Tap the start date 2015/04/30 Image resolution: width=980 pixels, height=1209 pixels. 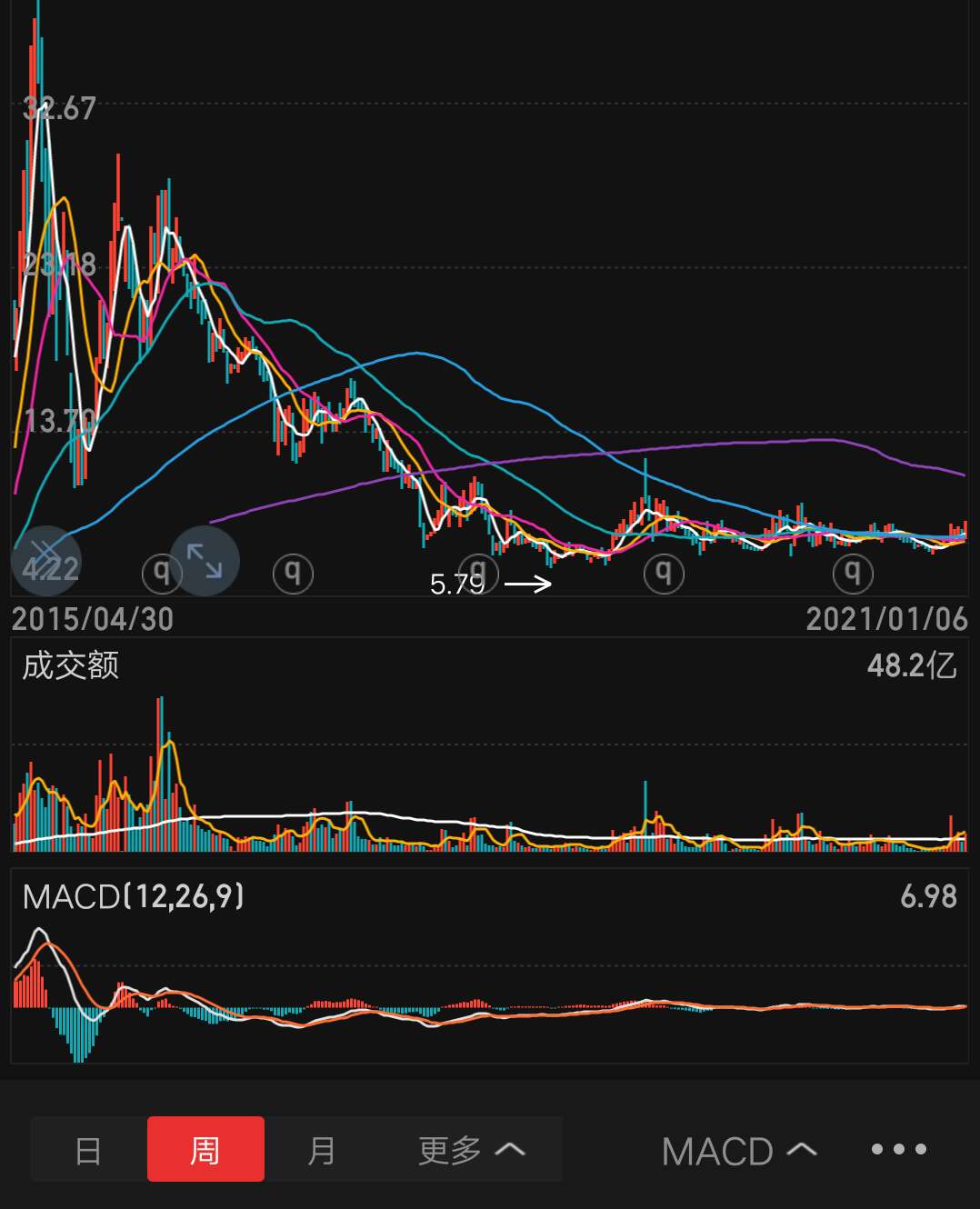(x=93, y=619)
